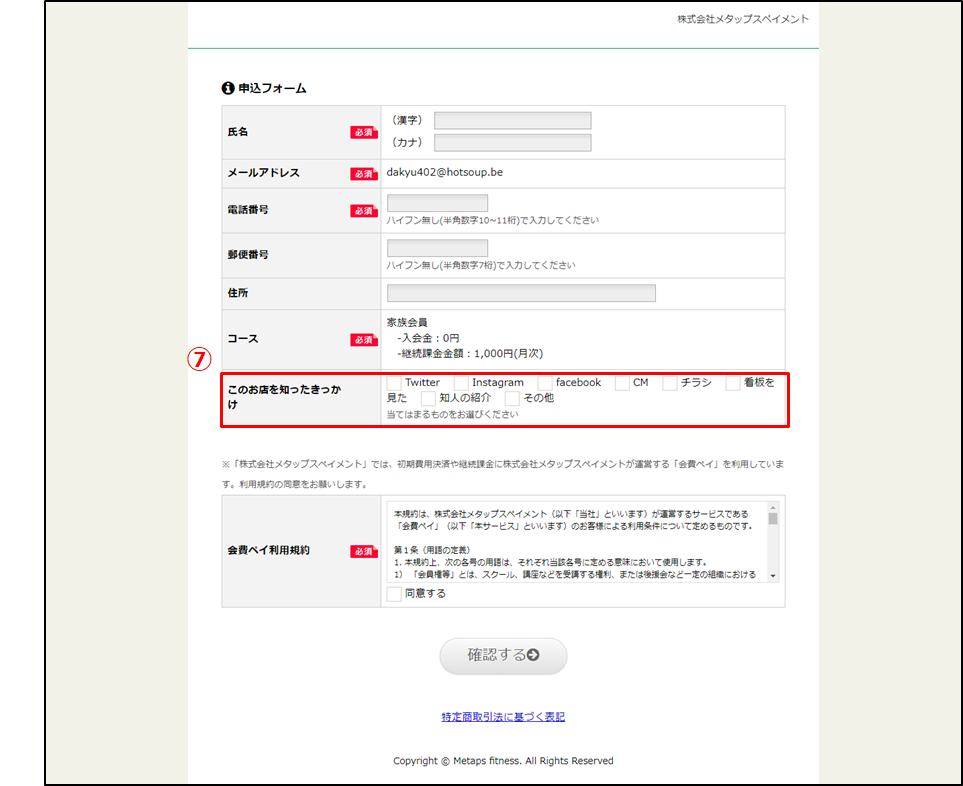The height and width of the screenshot is (786, 963).
Task: Click the terms box scrollbar down arrow
Action: 773,576
